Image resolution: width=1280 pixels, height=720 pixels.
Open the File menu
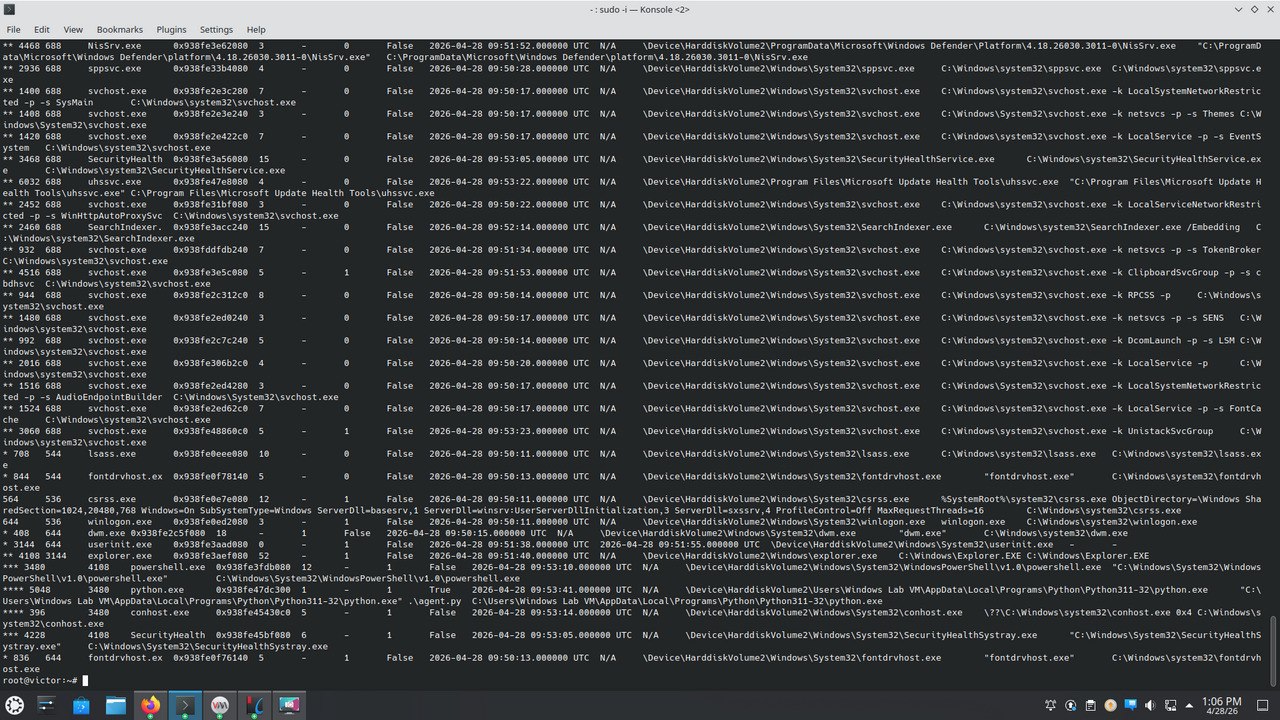coord(13,30)
